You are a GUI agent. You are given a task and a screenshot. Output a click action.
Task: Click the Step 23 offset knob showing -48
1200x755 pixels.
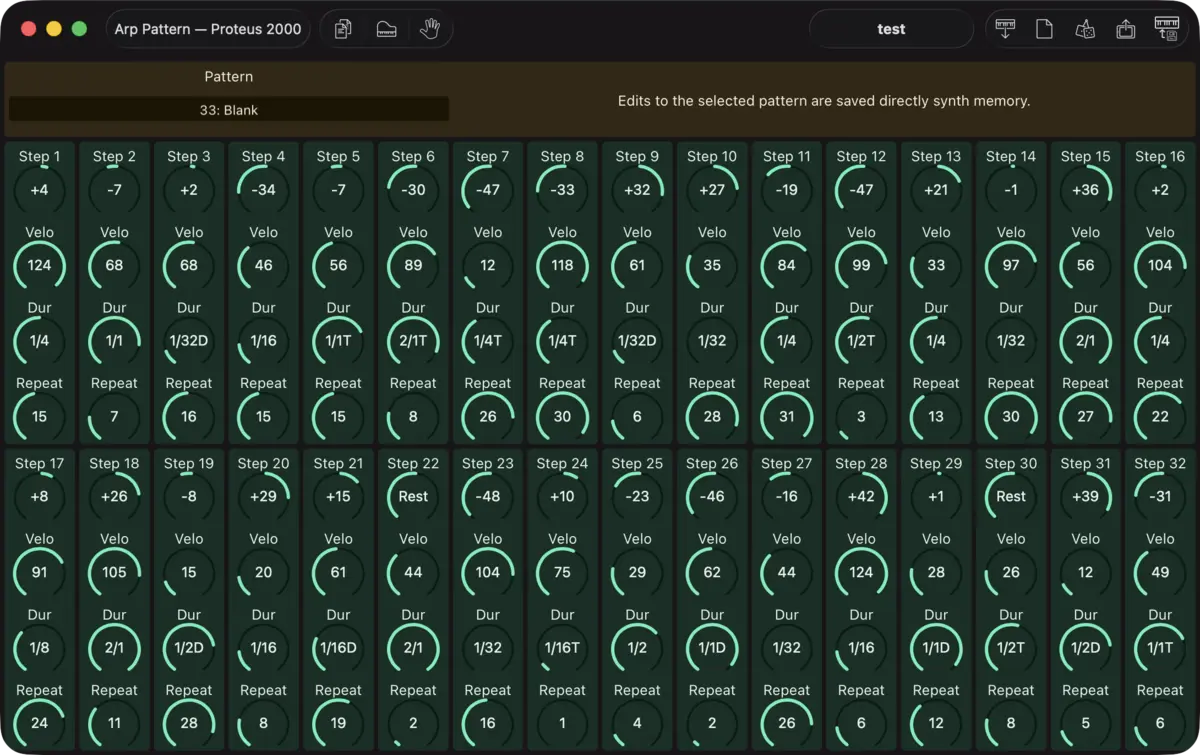[x=488, y=497]
